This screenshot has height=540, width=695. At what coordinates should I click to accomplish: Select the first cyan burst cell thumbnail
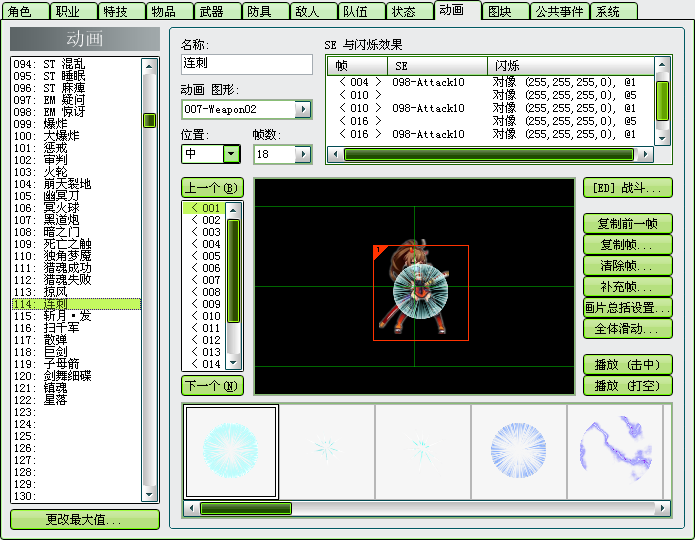[231, 451]
